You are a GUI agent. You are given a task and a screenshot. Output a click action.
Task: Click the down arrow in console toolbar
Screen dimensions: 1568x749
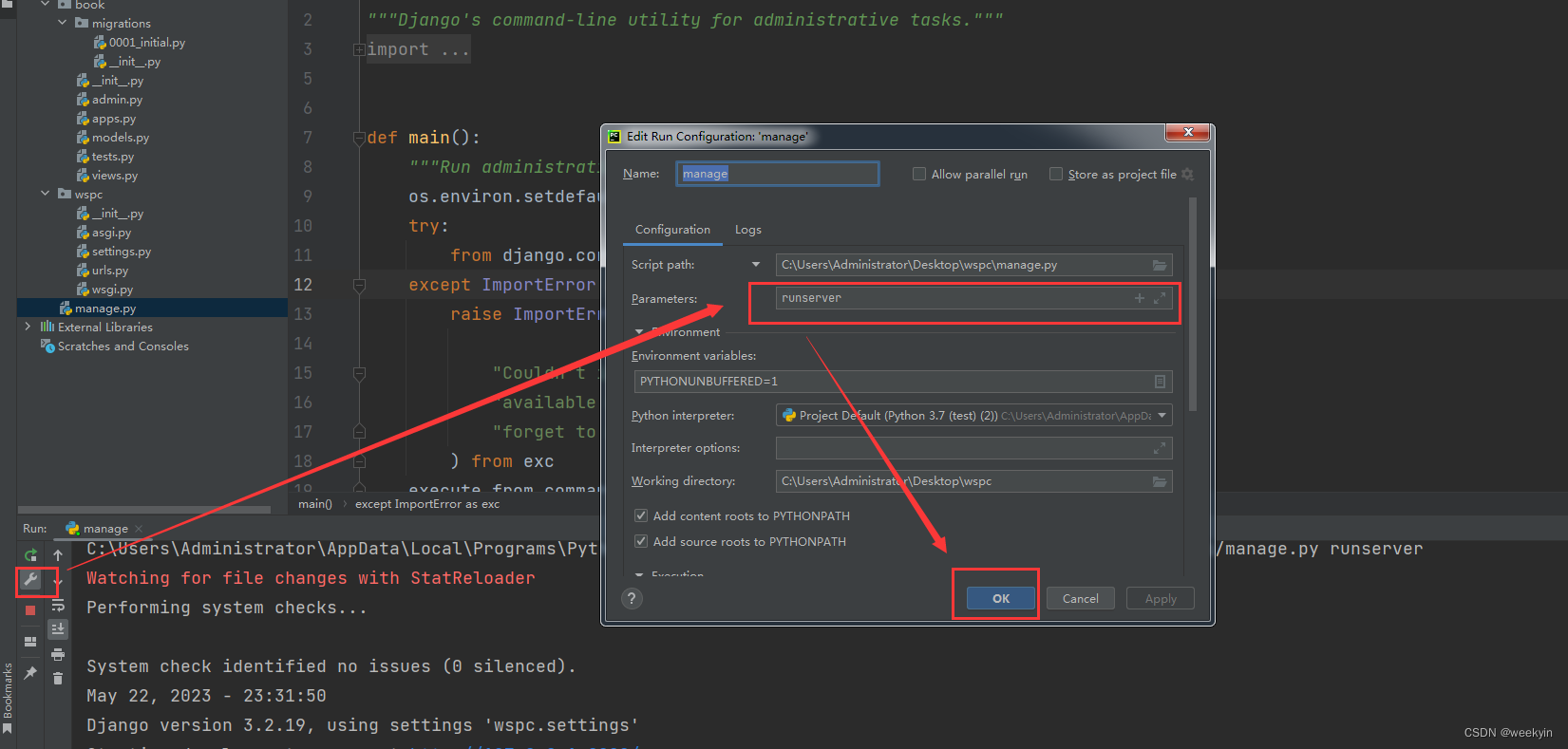(58, 580)
